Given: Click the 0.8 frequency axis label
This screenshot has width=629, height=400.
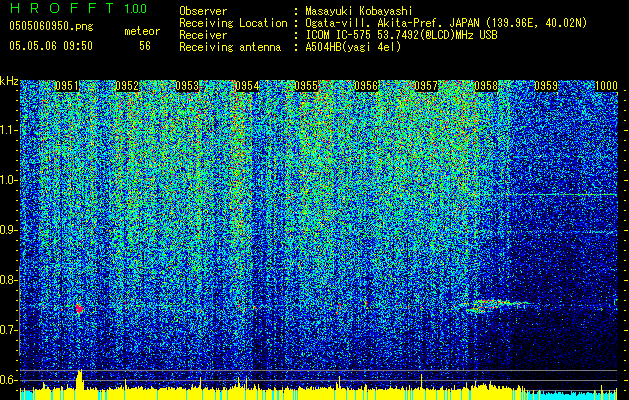Looking at the screenshot, I should pos(8,280).
